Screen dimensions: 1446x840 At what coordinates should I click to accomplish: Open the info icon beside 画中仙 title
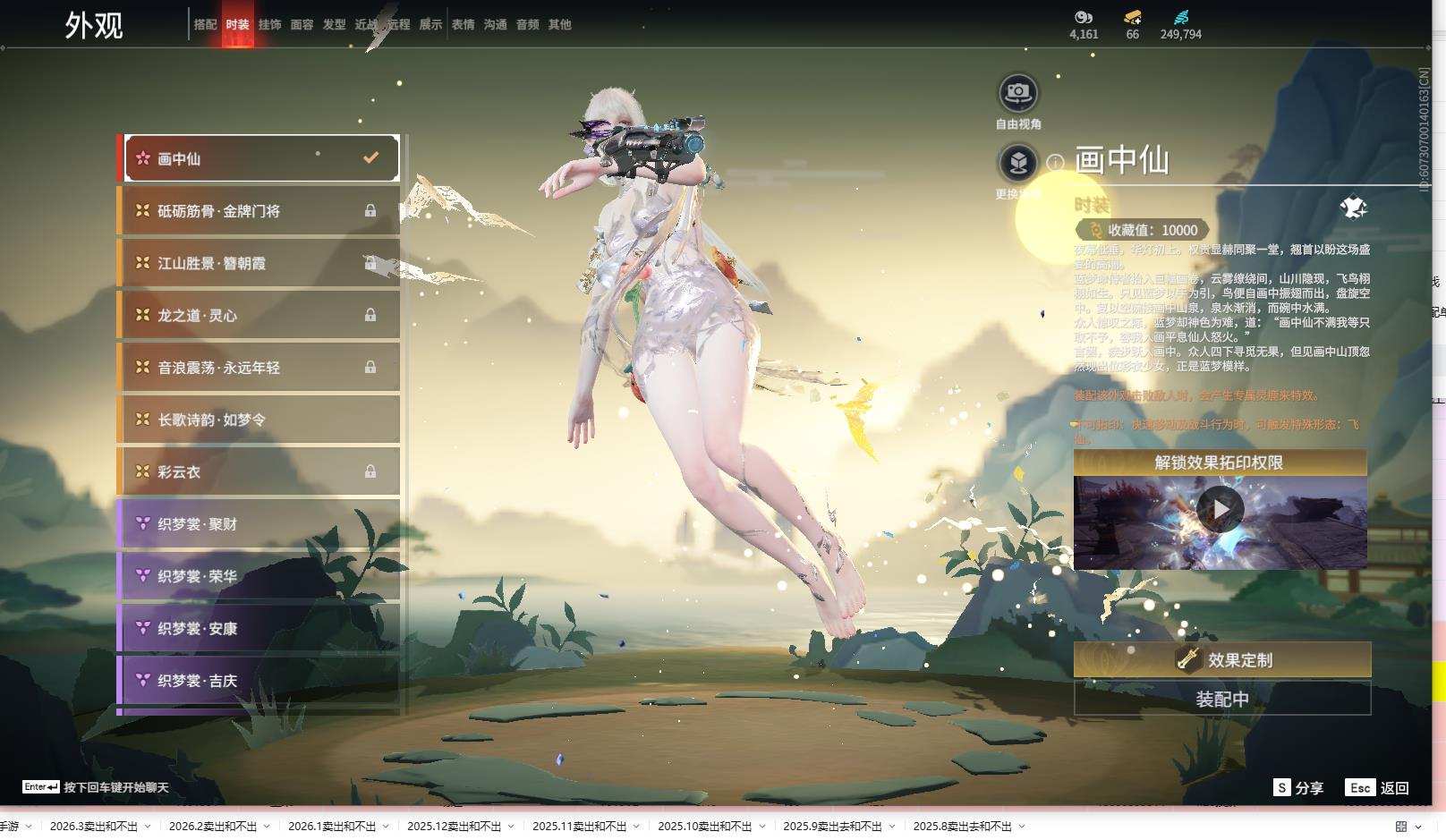1056,163
